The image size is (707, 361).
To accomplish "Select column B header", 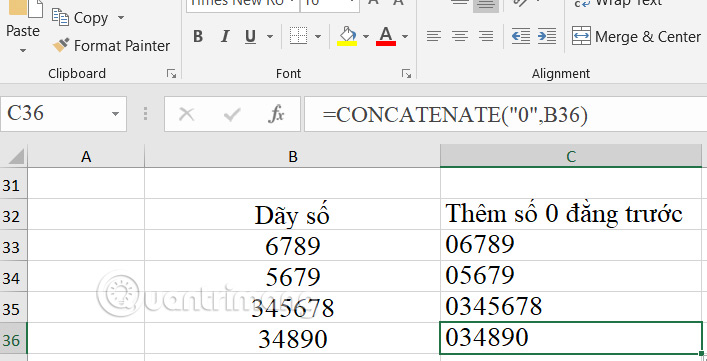I will [x=293, y=156].
